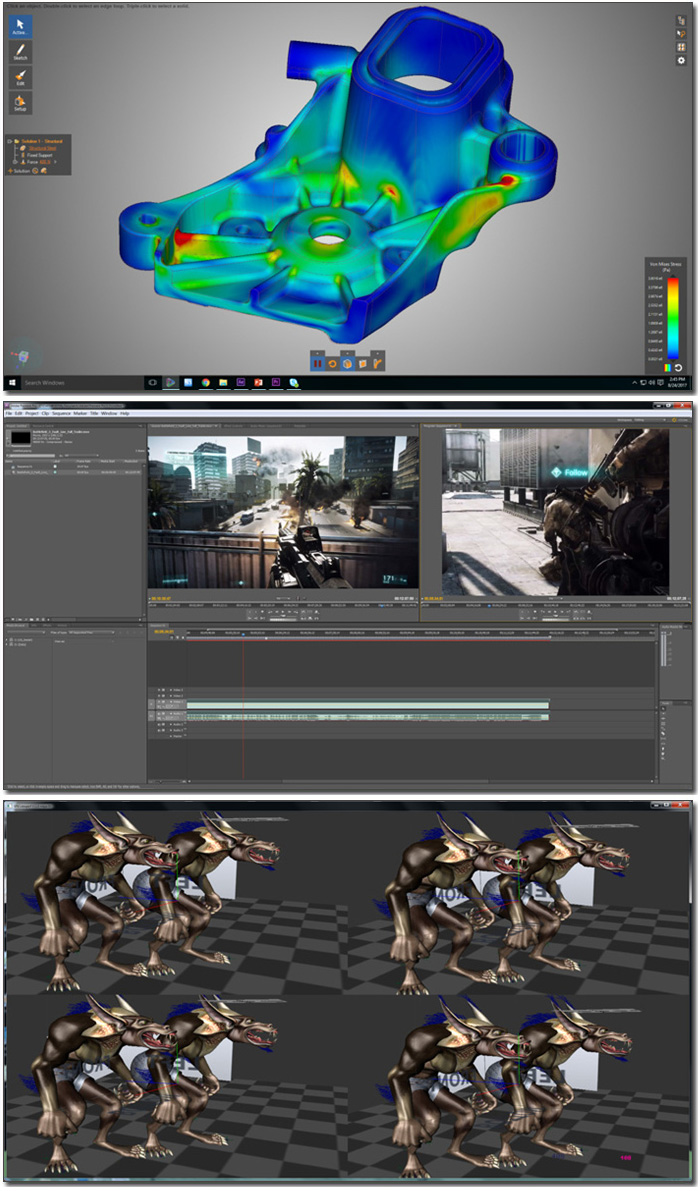Click the reset icon below the stress legend
This screenshot has height=1191, width=700.
click(x=679, y=367)
